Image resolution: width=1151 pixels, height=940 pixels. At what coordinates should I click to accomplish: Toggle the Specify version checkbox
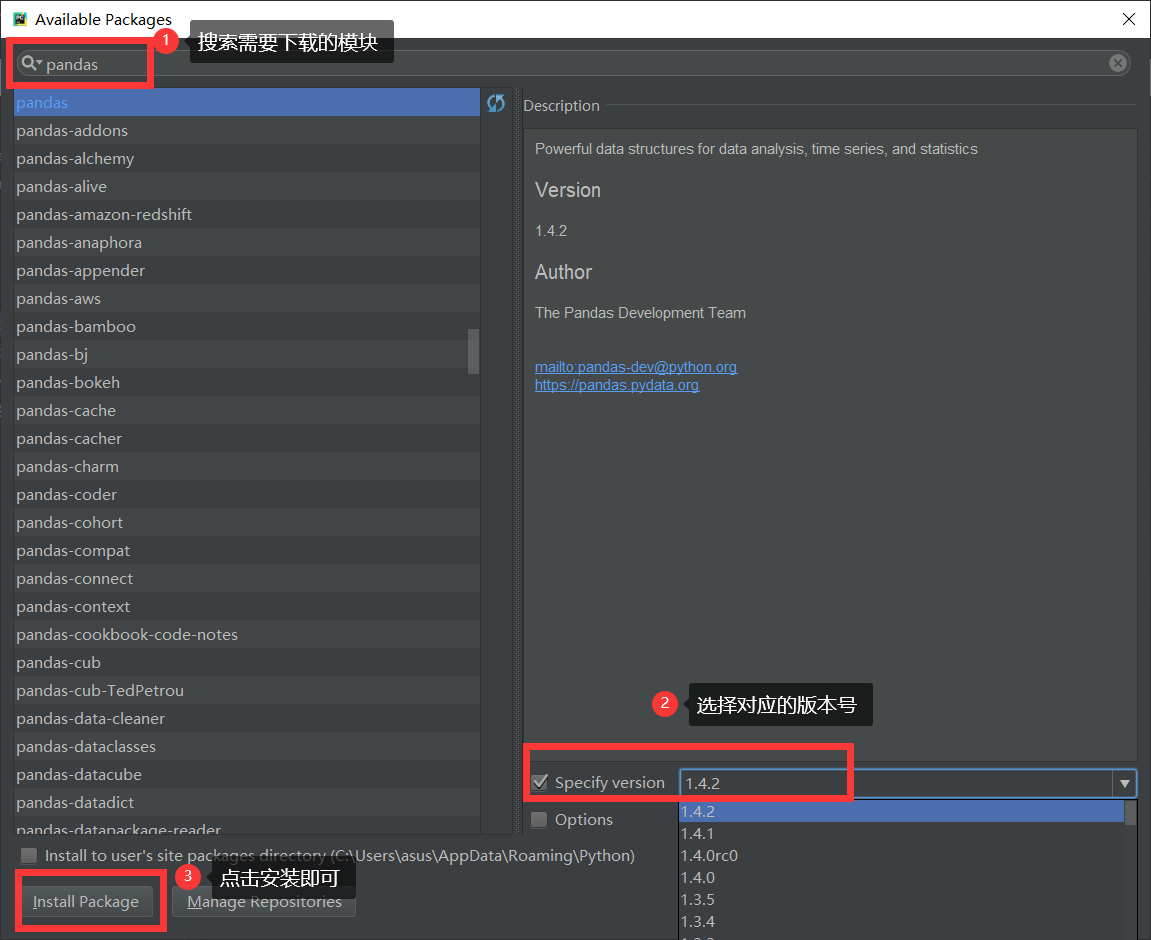tap(540, 782)
